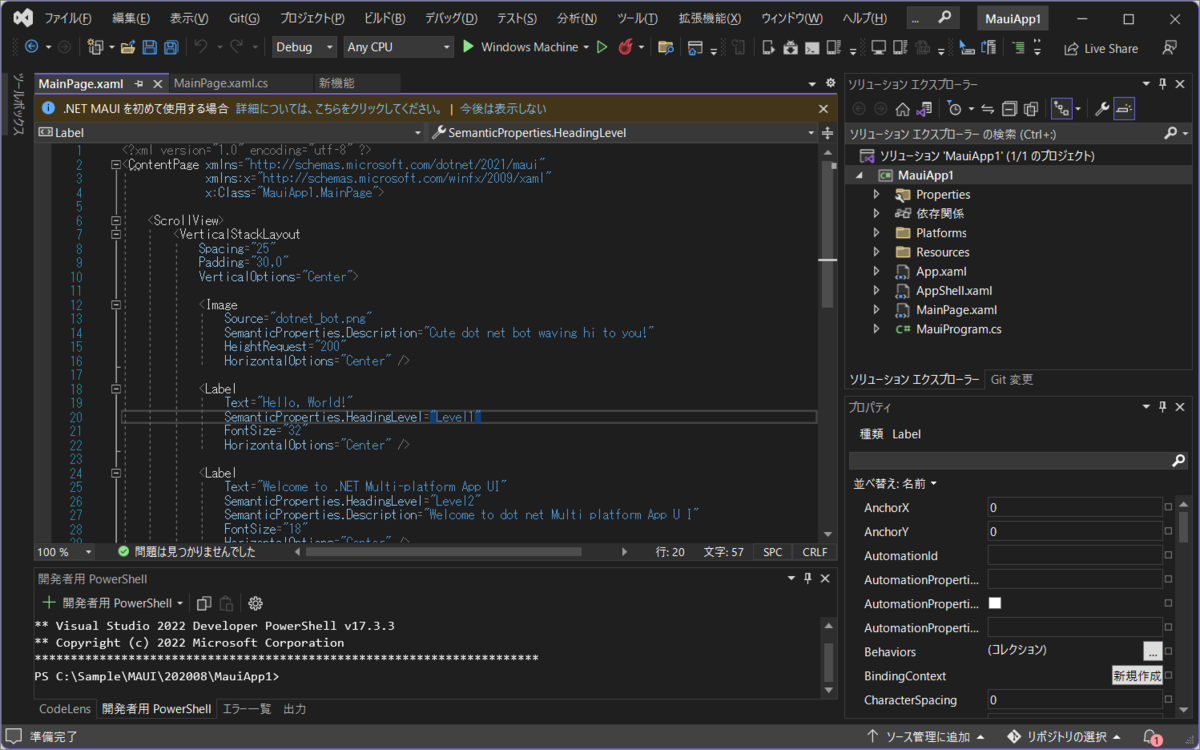Click Collapse All icon in Solution Explorer
The width and height of the screenshot is (1200, 750).
click(1009, 109)
